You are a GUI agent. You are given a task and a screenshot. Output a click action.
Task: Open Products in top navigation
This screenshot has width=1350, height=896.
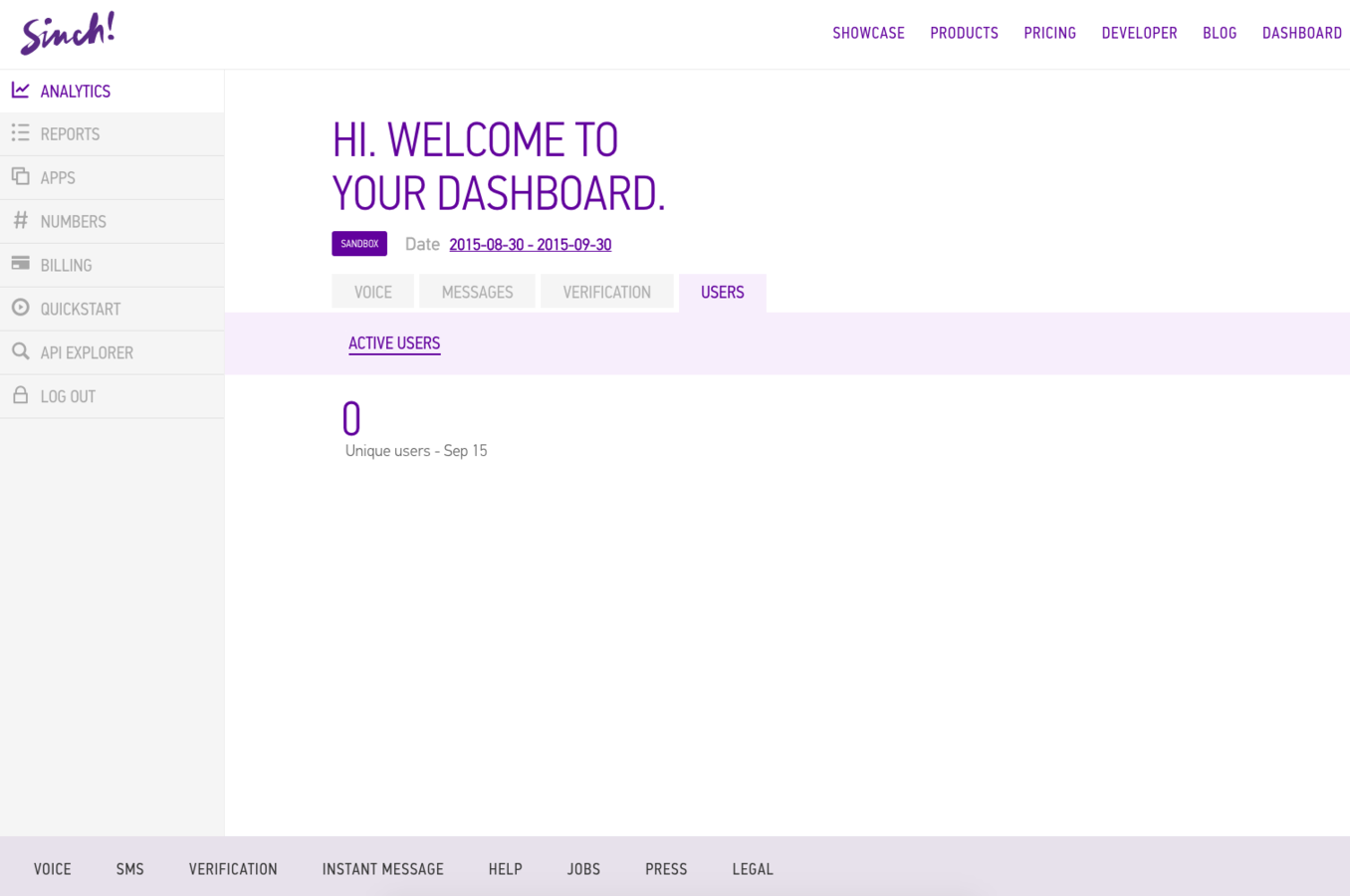pos(964,33)
